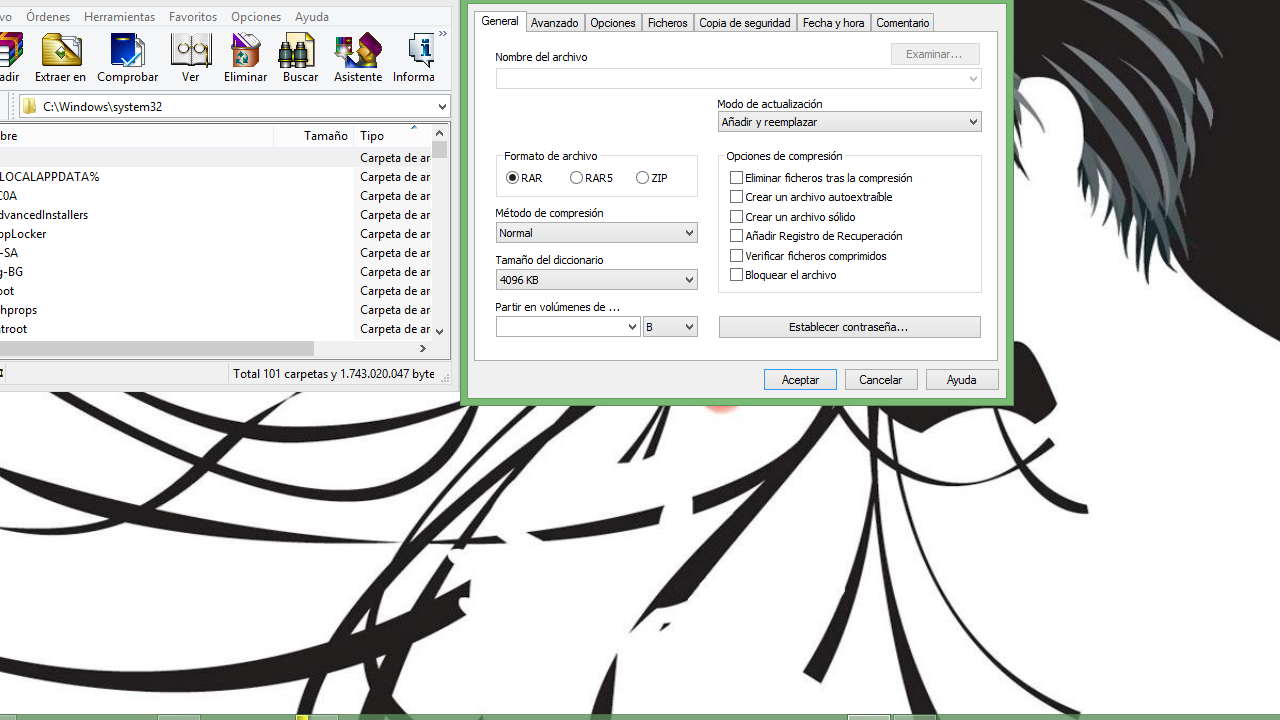The height and width of the screenshot is (720, 1280).
Task: Open Modo de actualización dropdown
Action: coord(849,122)
